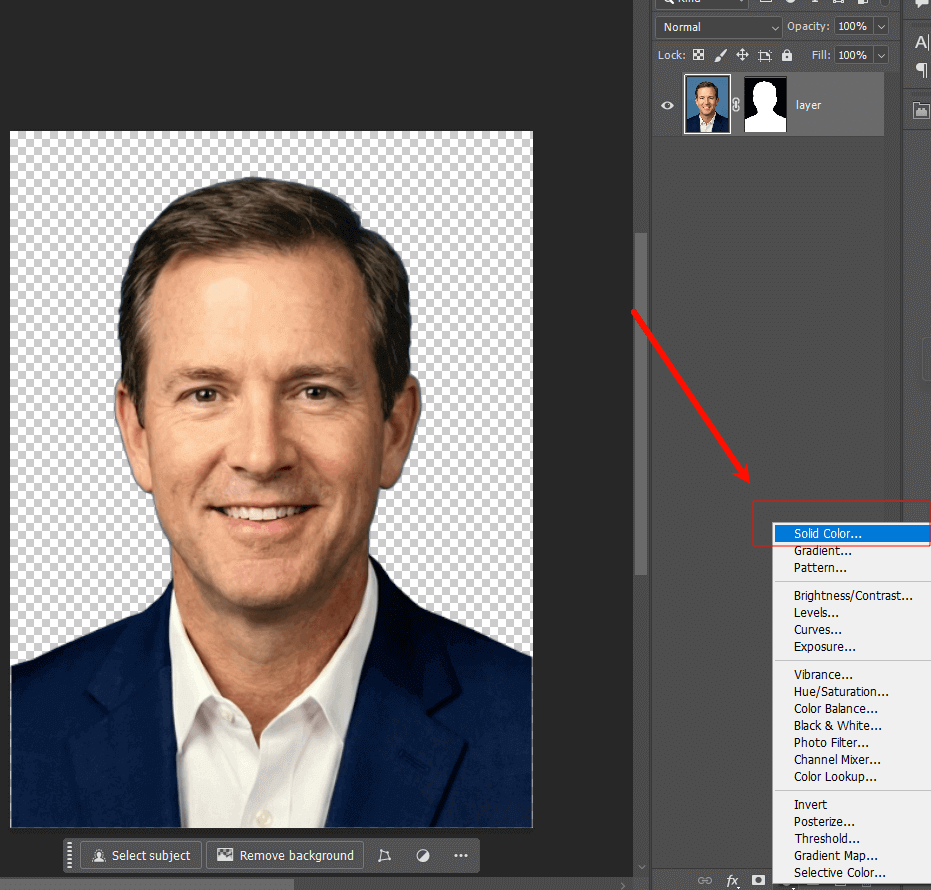931x890 pixels.
Task: Select the transform icon in the taskbar
Action: 385,855
